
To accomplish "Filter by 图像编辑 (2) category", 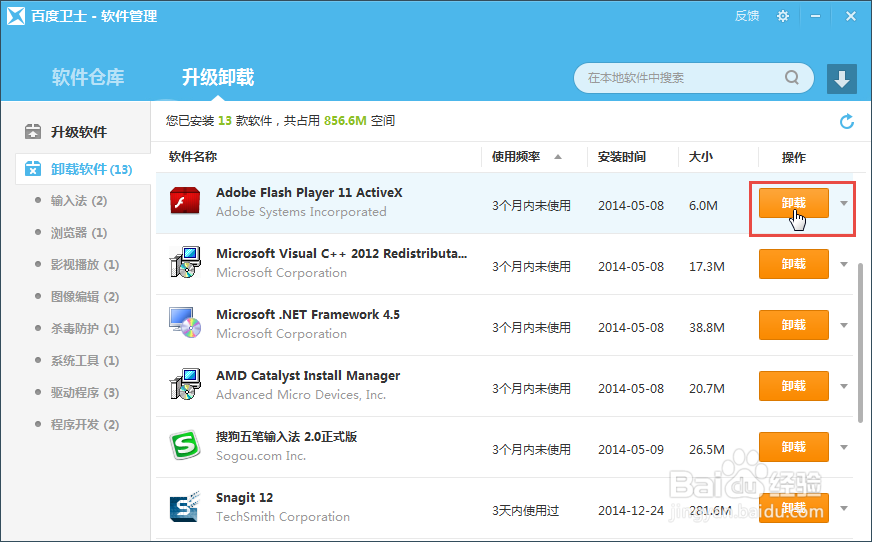I will (x=85, y=297).
